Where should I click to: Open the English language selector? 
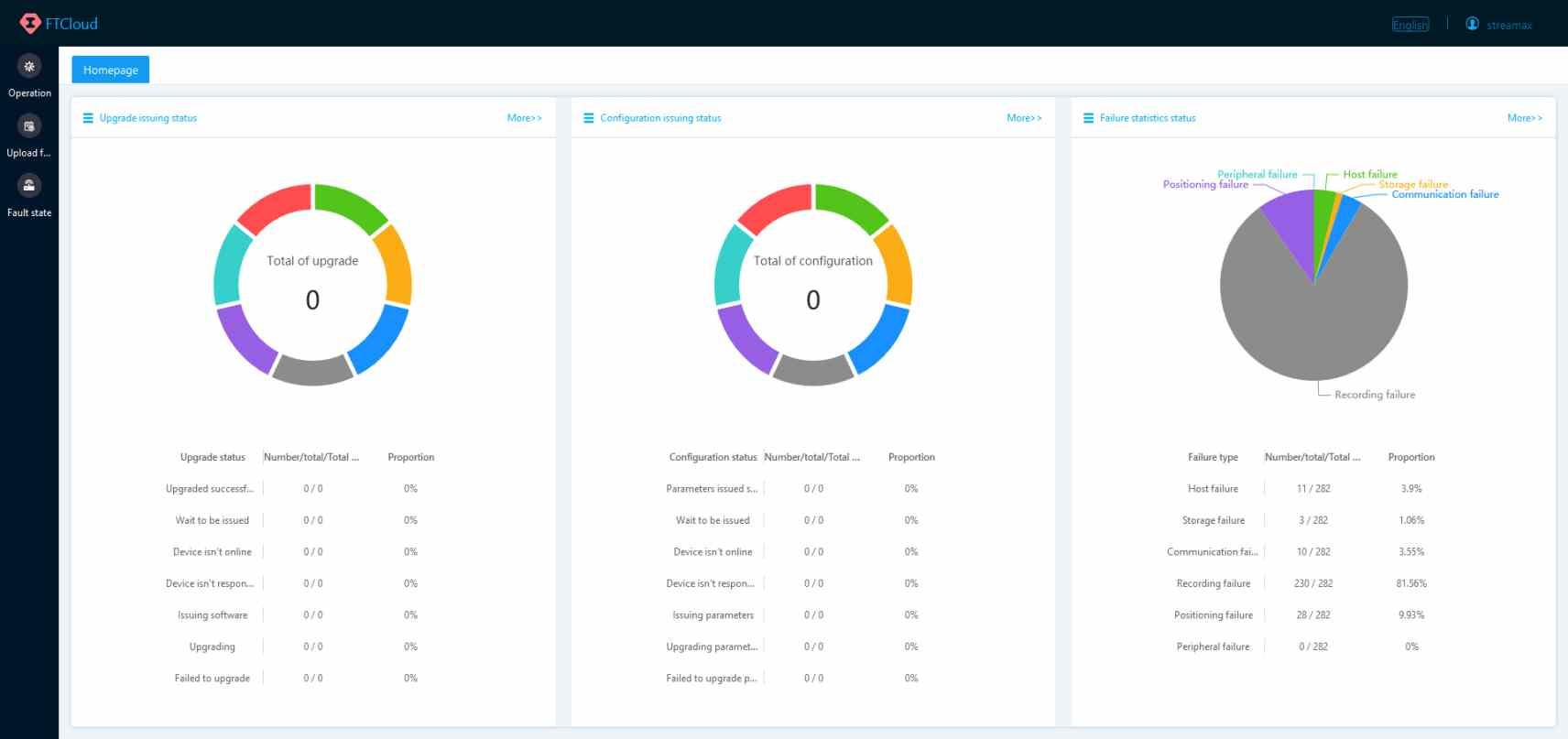[x=1410, y=25]
